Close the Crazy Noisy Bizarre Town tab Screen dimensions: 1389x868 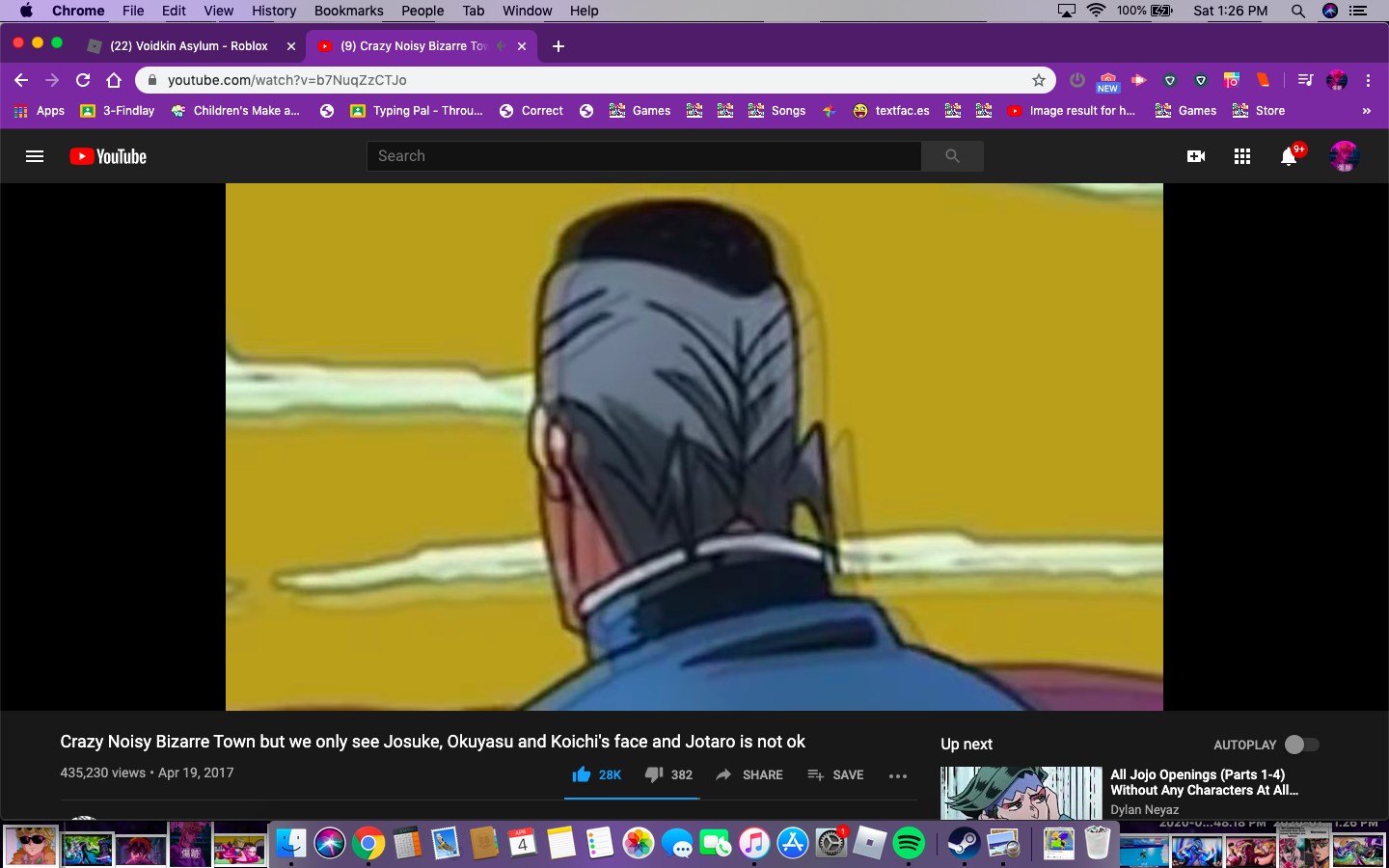522,46
